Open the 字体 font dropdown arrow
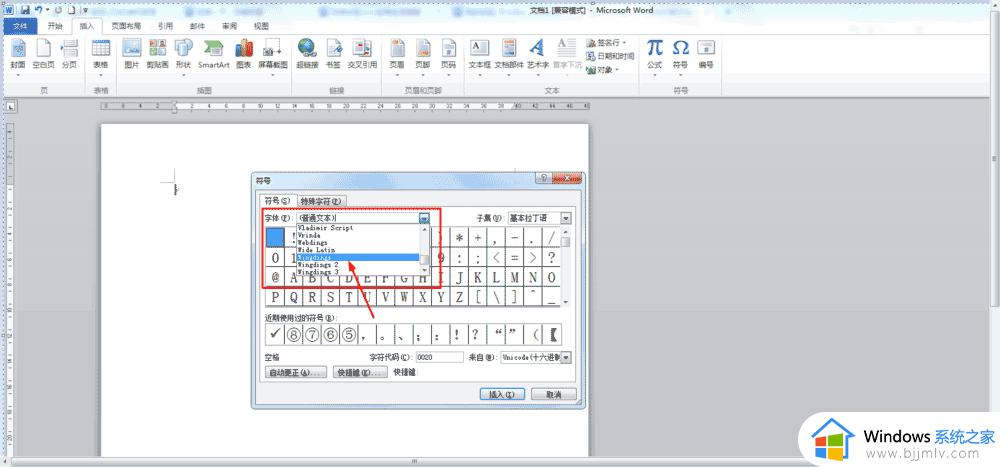Screen dimensions: 1000x467 click(424, 218)
